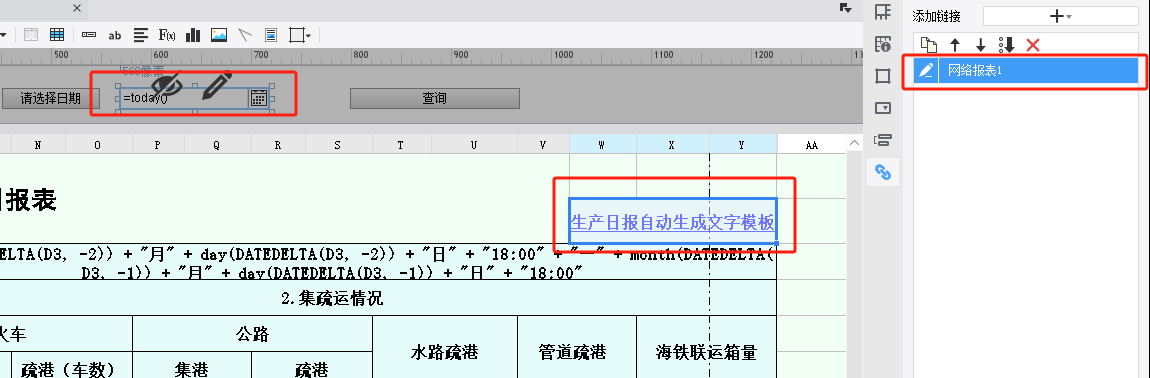Click the vertical scrollbar up arrow

click(854, 142)
